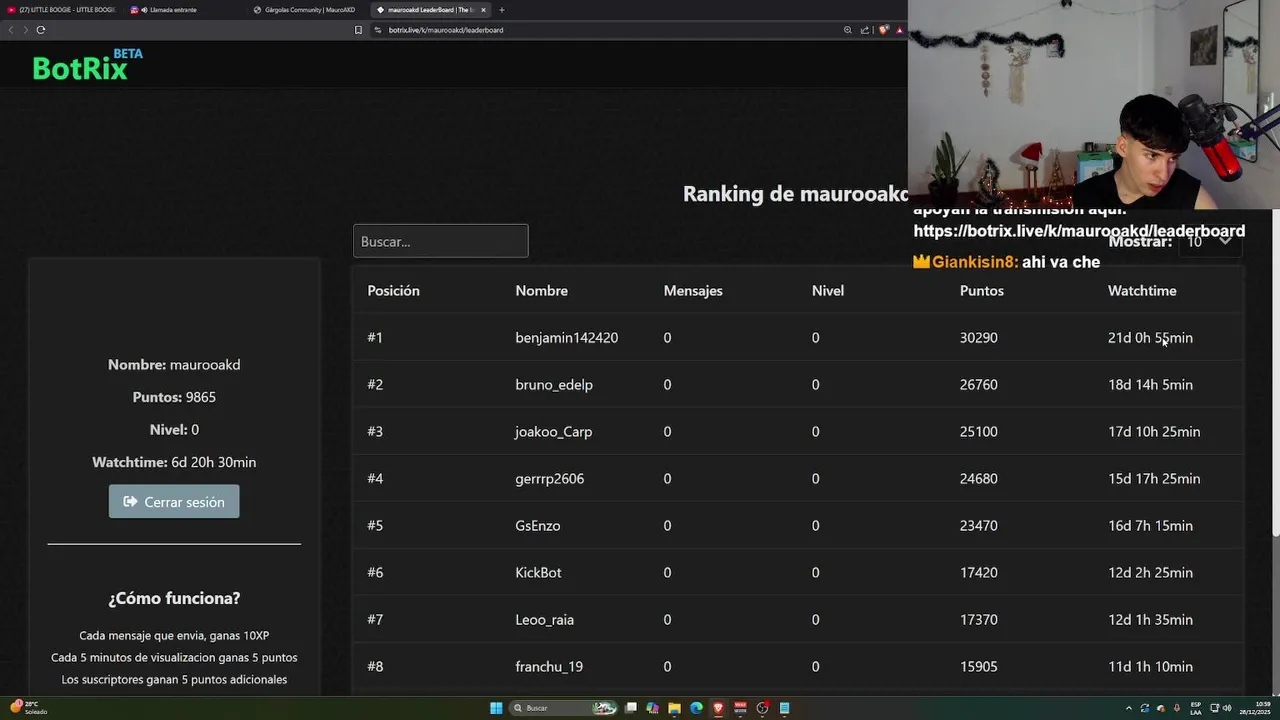Click the share icon in address bar
The width and height of the screenshot is (1280, 720).
pos(865,30)
